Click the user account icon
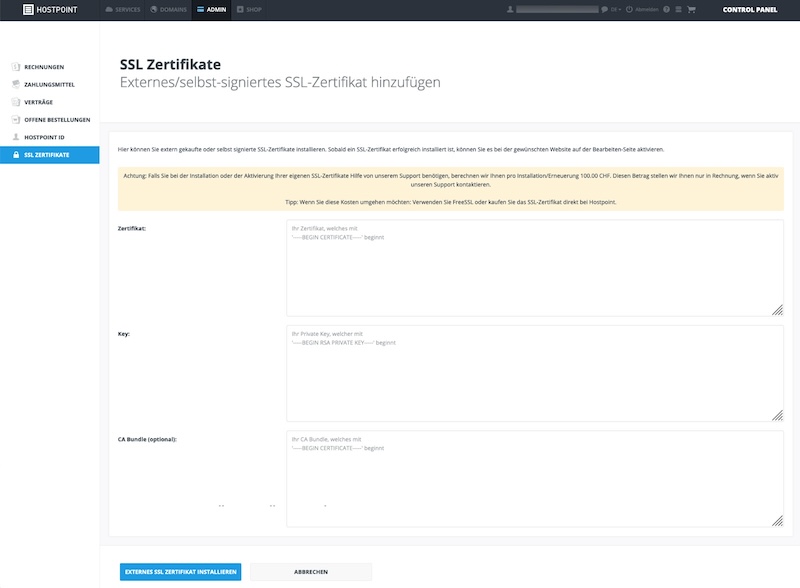This screenshot has height=588, width=800. tap(510, 10)
